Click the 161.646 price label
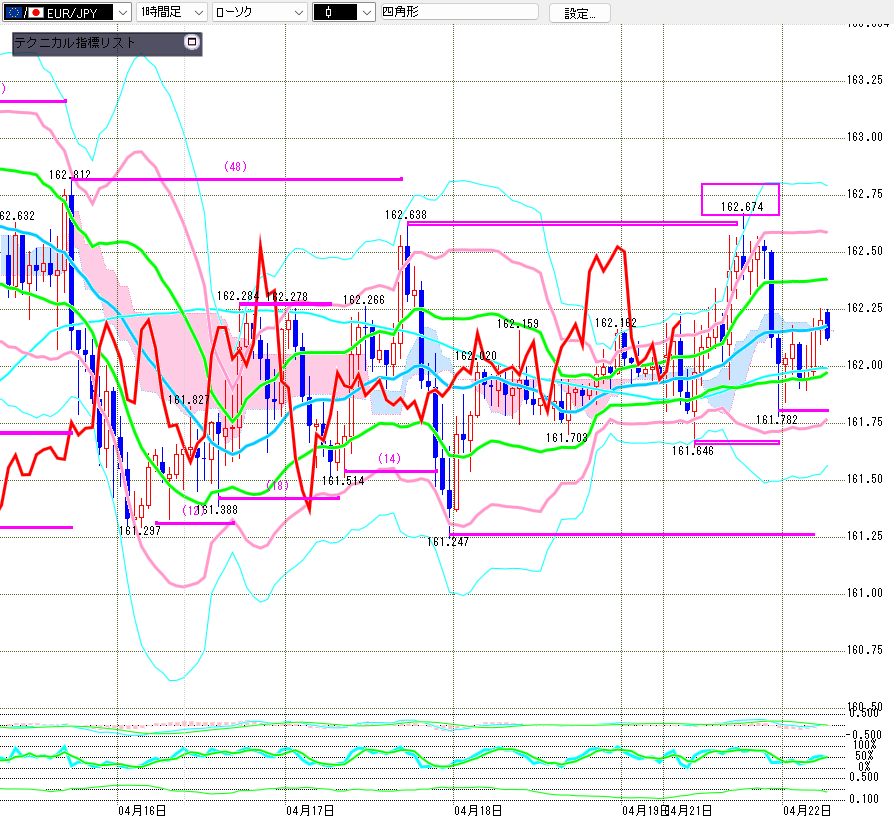Image resolution: width=894 pixels, height=819 pixels. [693, 451]
